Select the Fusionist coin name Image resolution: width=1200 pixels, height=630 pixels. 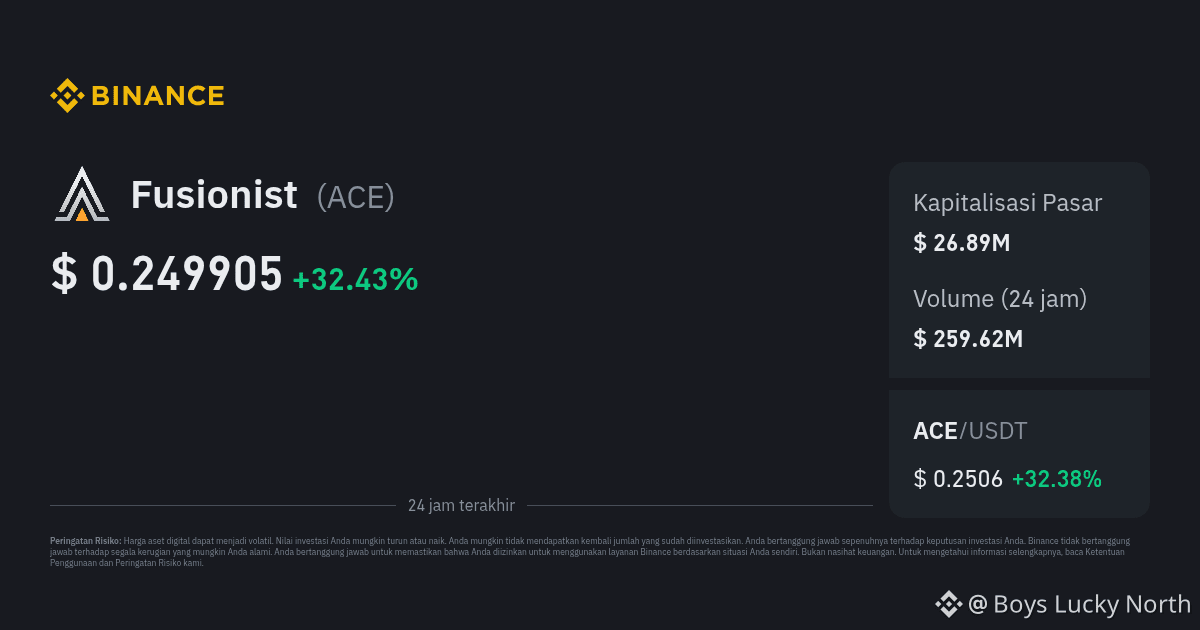[x=214, y=195]
